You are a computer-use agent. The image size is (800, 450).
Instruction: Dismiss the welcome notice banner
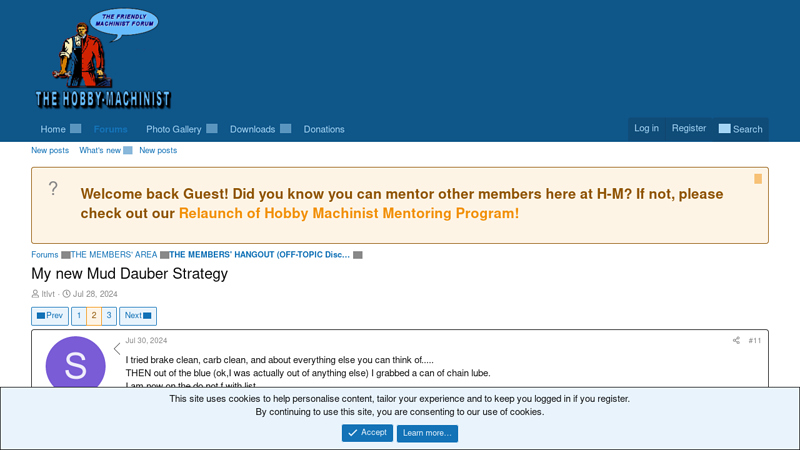[x=758, y=179]
